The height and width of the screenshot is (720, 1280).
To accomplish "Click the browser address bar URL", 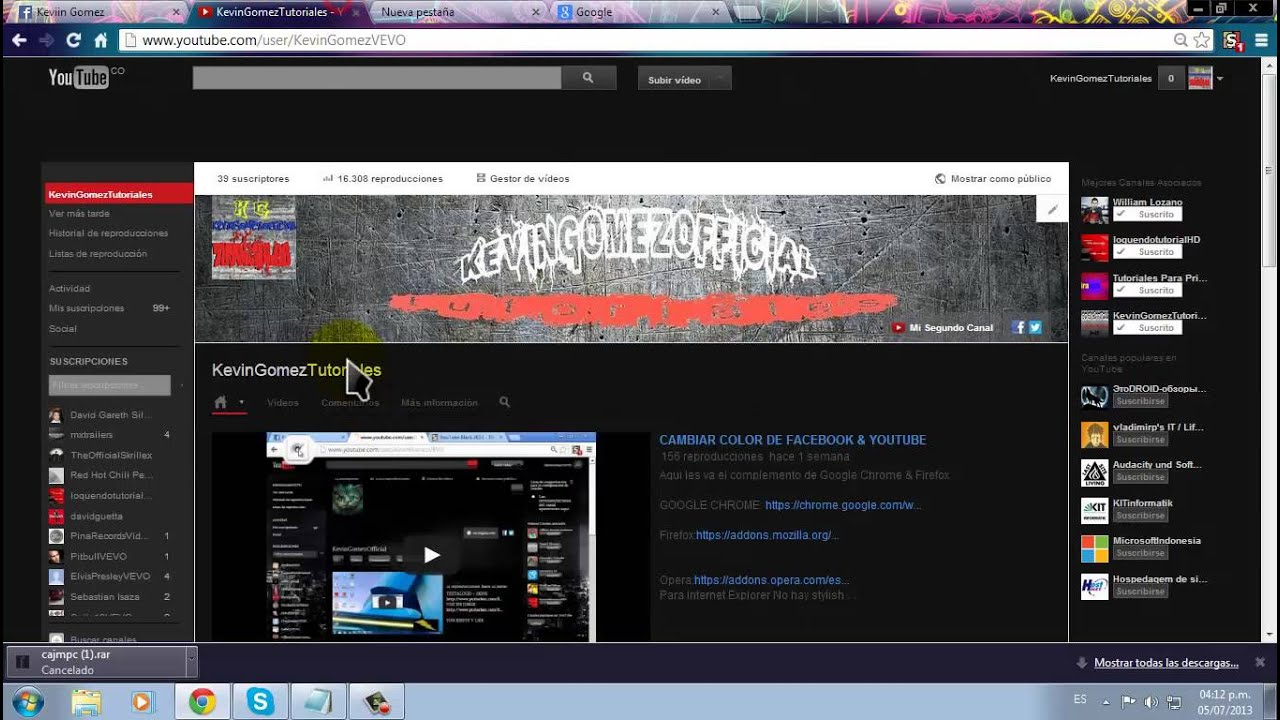I will 273,40.
